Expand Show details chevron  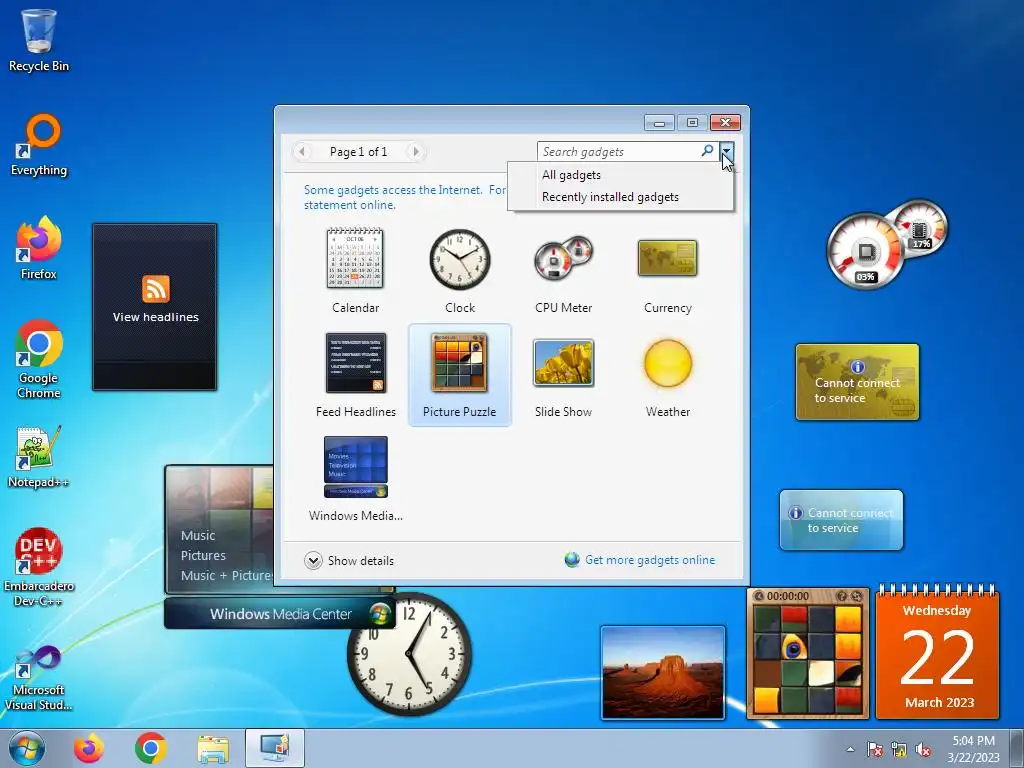click(313, 560)
